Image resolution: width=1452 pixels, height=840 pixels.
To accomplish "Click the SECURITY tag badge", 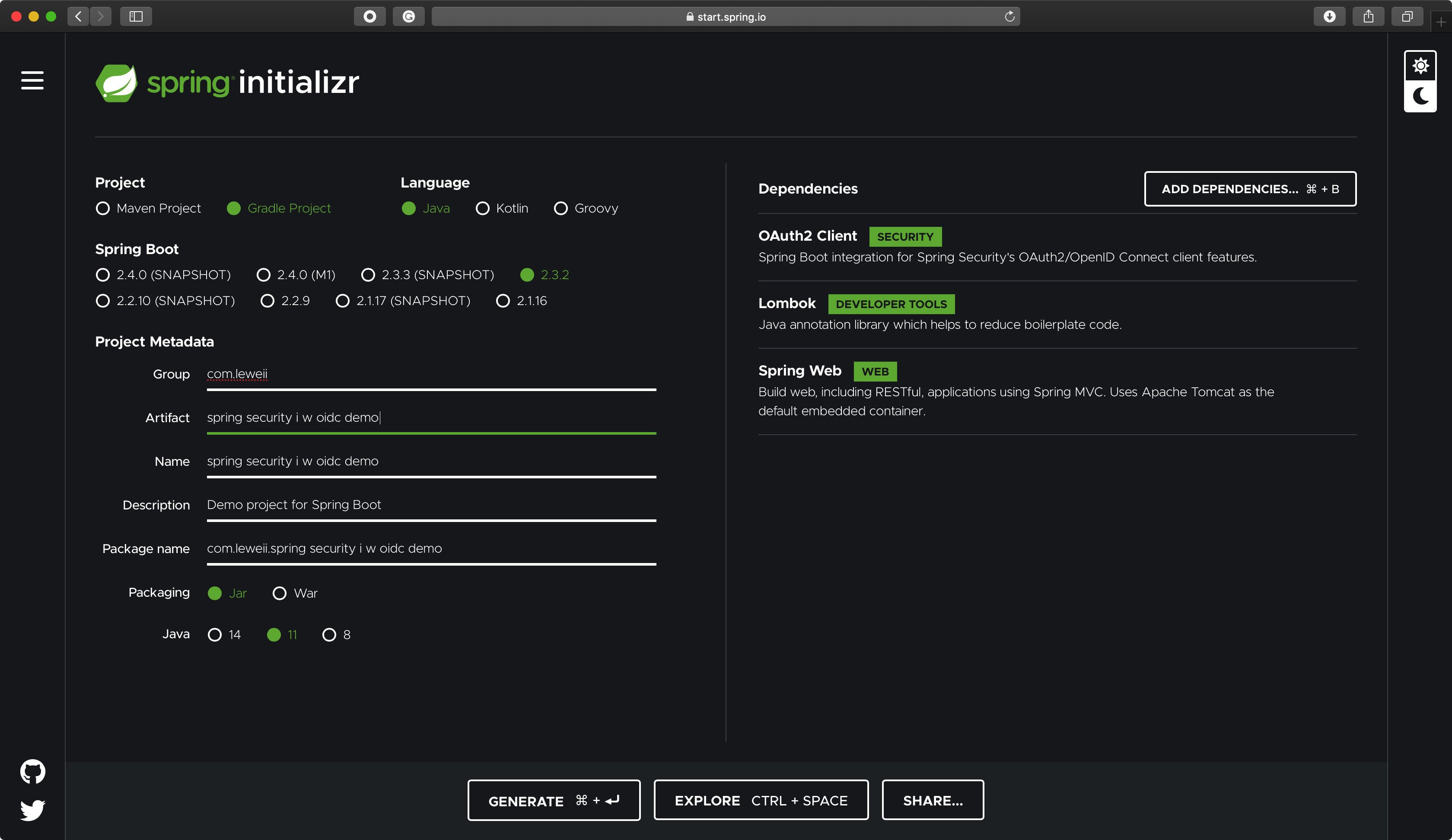I will (905, 237).
